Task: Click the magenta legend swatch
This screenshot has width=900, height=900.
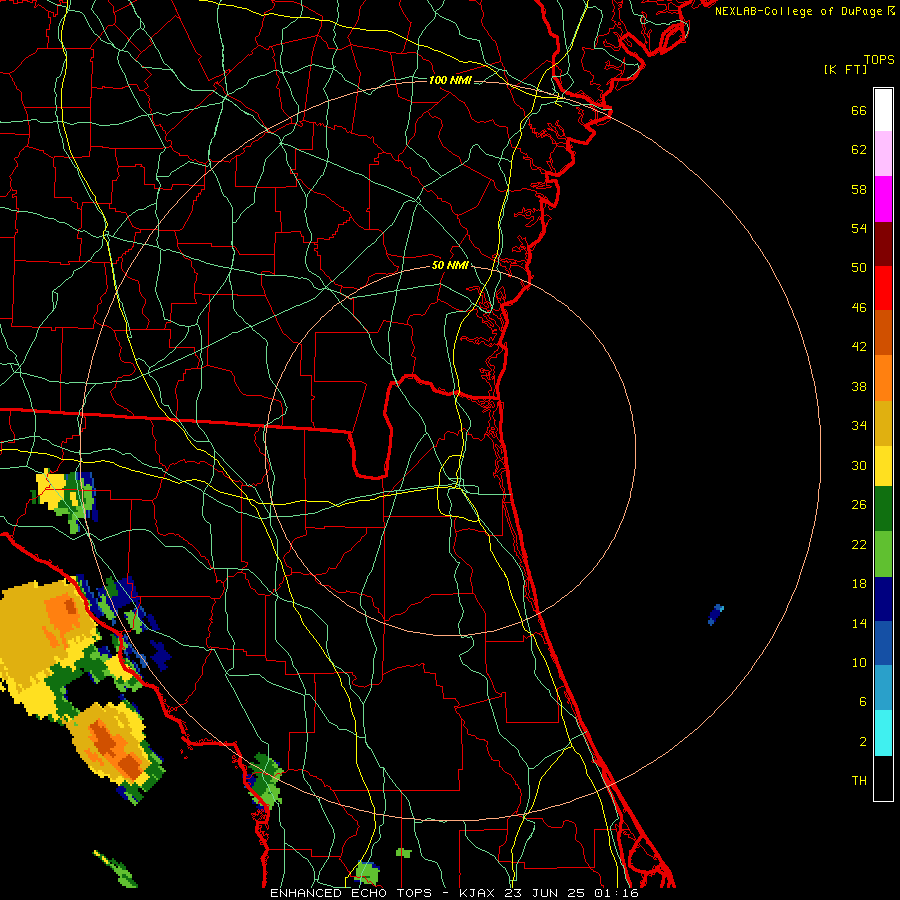Action: (x=883, y=199)
